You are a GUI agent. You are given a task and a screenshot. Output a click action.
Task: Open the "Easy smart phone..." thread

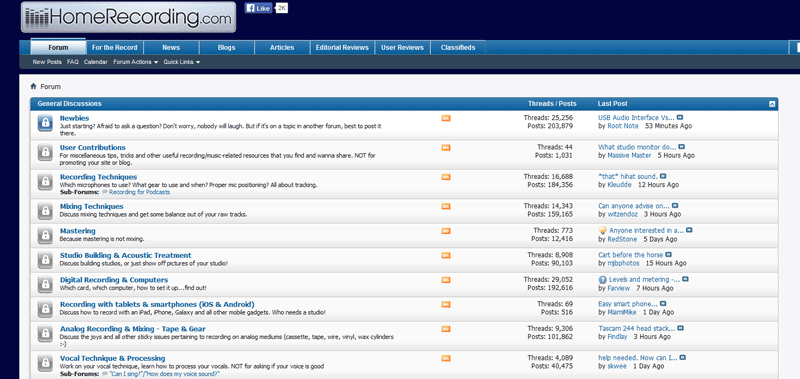pos(628,304)
